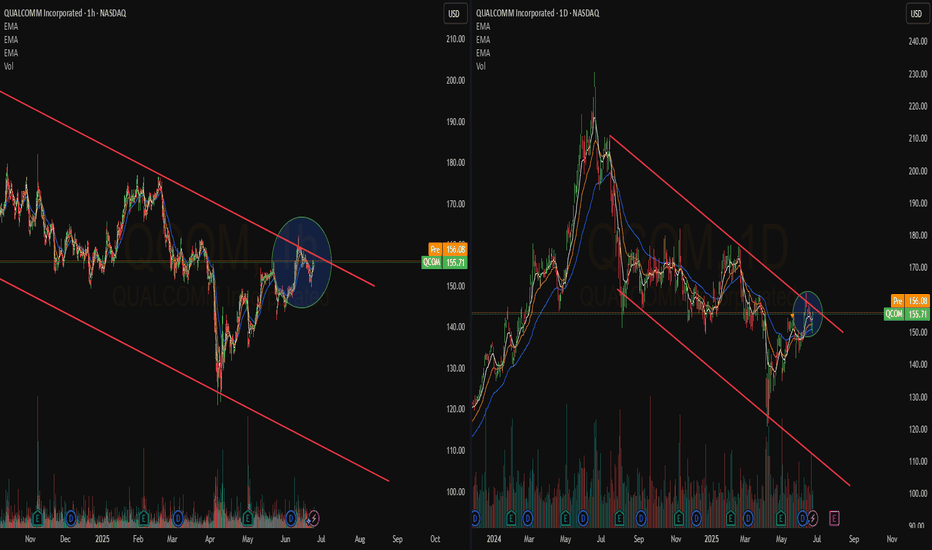Select the Vol indicator legend in 1h chart
The height and width of the screenshot is (550, 932).
coord(8,66)
